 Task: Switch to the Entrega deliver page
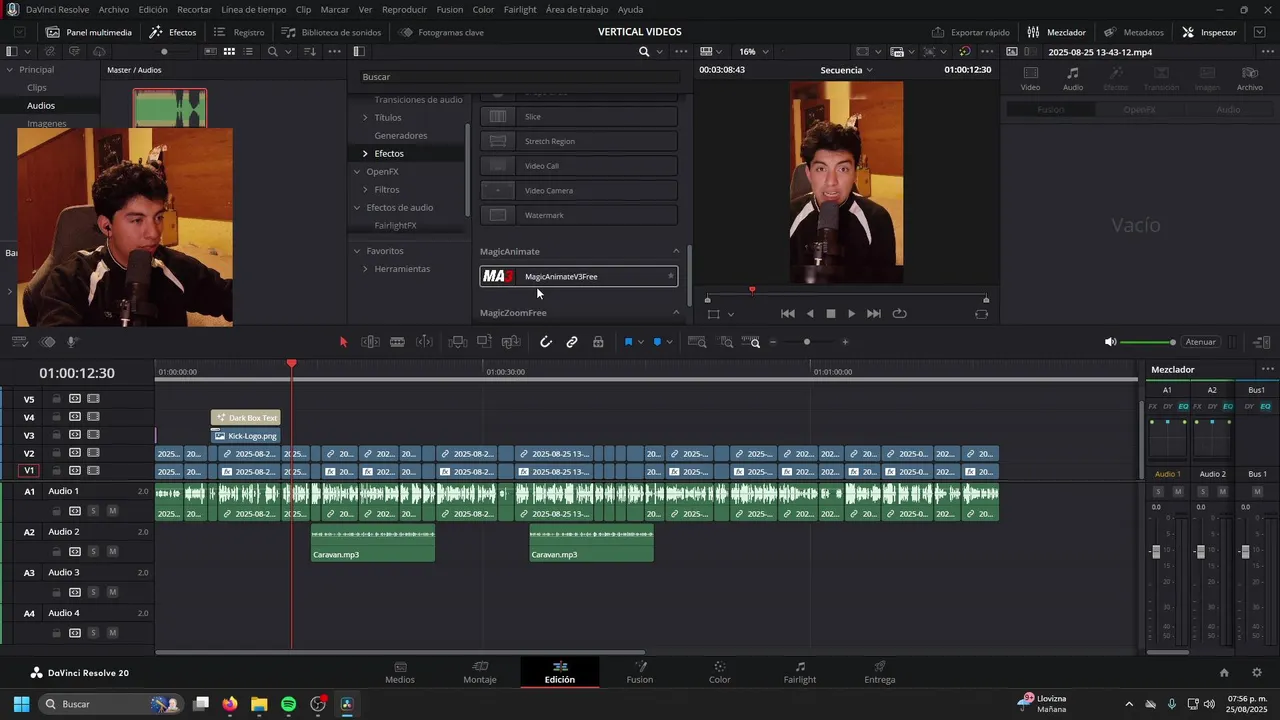880,672
